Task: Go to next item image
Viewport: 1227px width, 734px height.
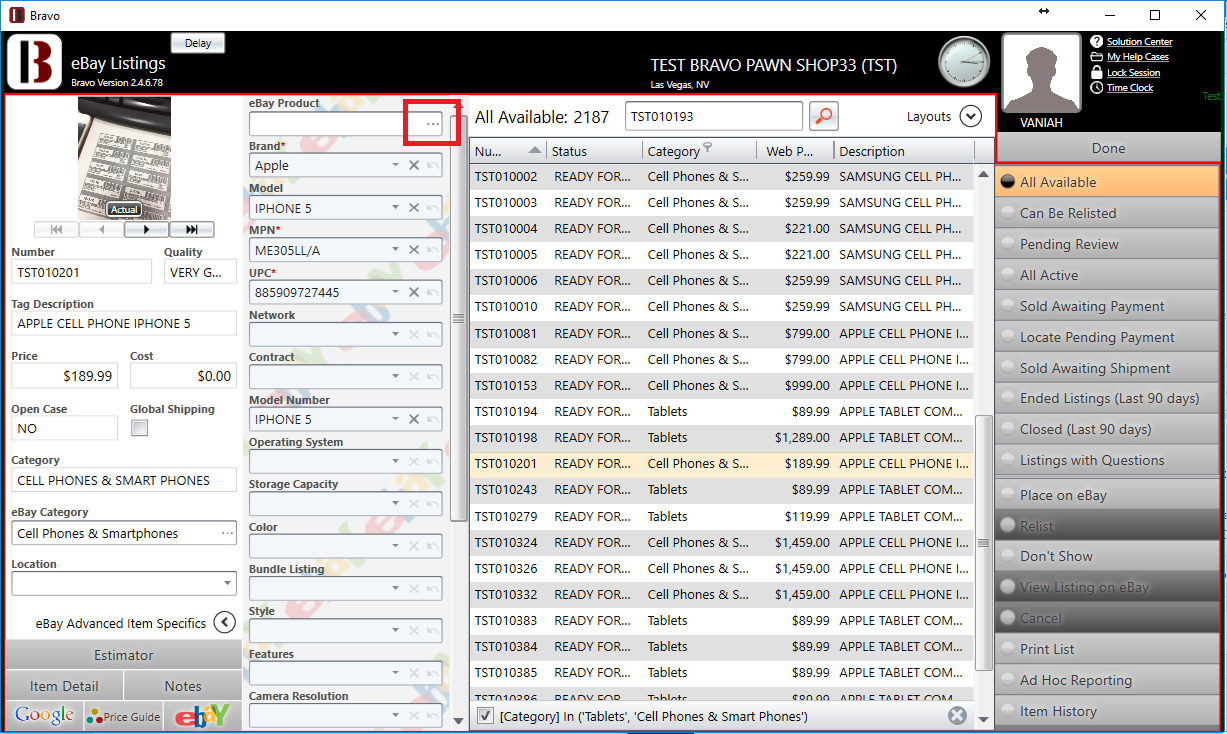Action: (x=147, y=229)
